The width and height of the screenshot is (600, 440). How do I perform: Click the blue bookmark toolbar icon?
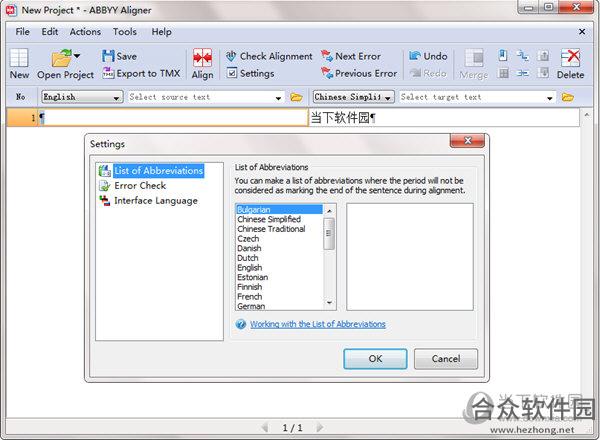pos(503,55)
